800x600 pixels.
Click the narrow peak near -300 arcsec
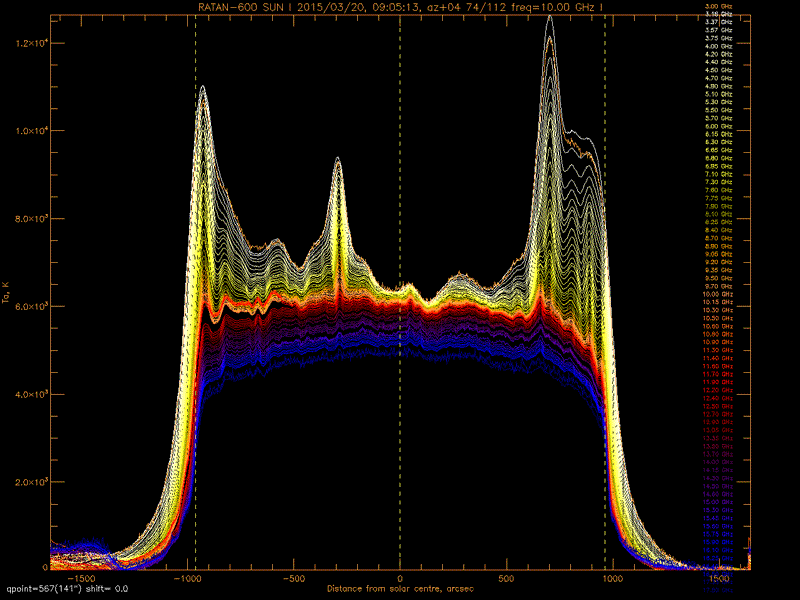click(x=338, y=159)
